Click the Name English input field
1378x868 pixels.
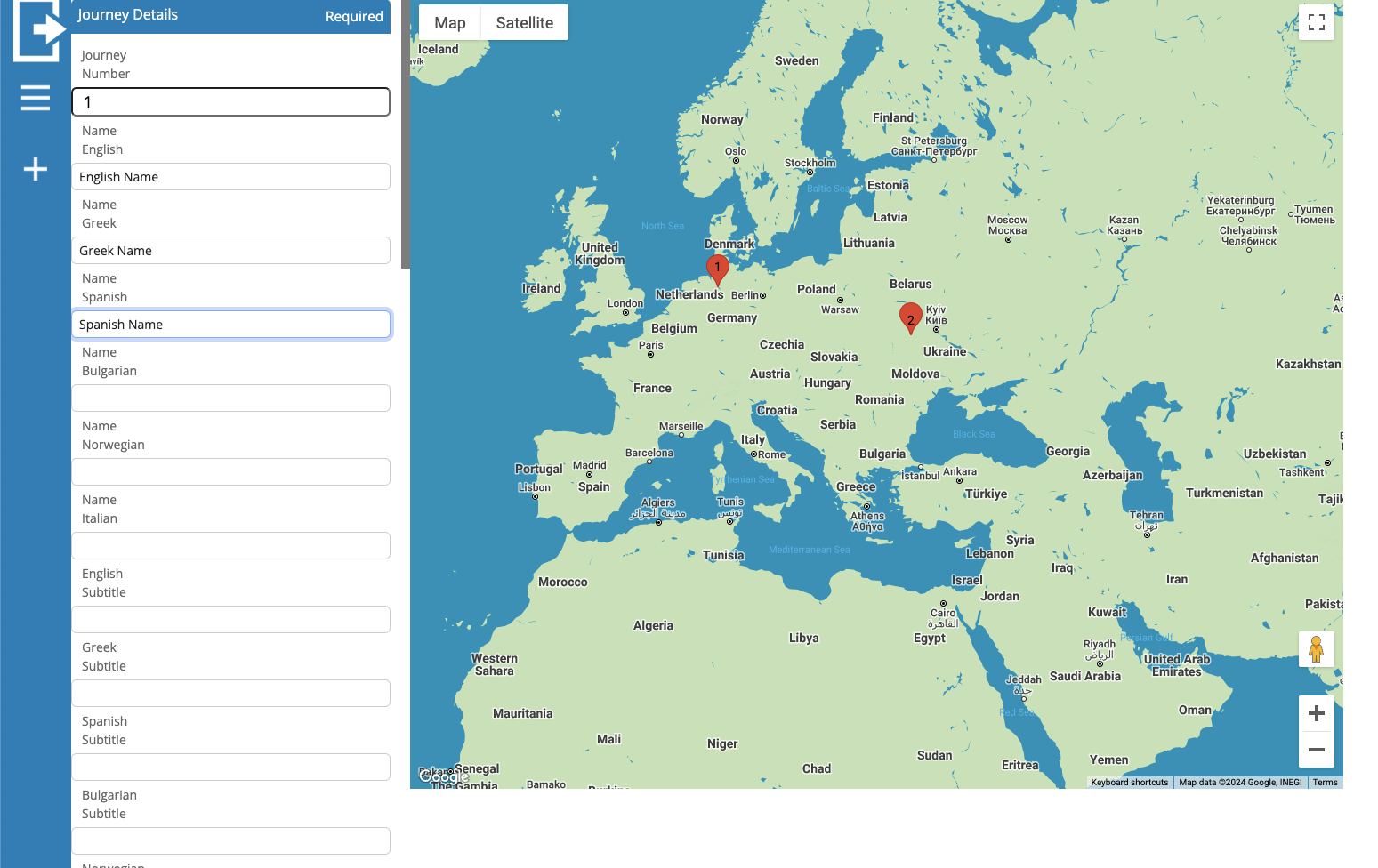[230, 177]
